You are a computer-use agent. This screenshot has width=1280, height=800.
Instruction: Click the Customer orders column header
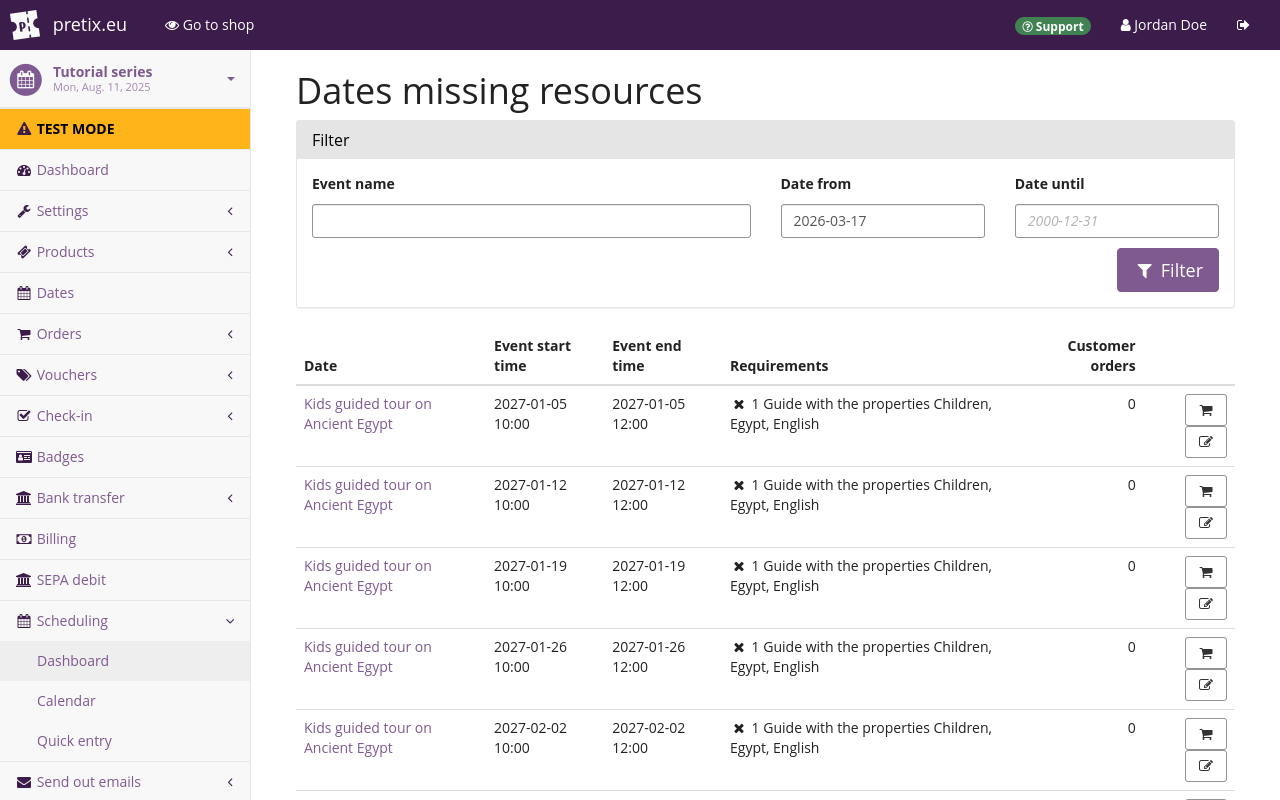[1101, 356]
